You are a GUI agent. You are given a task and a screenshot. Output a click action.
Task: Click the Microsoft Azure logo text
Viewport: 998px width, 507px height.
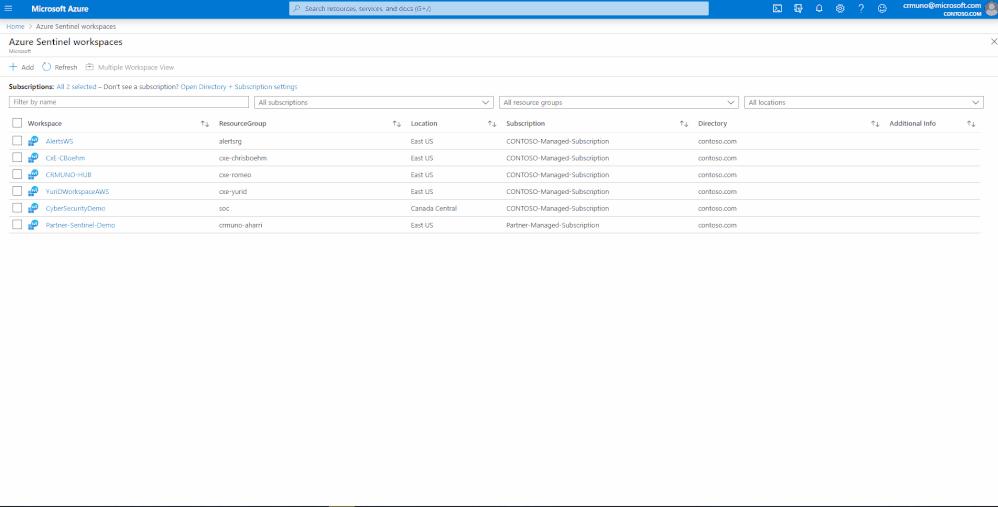[x=60, y=9]
